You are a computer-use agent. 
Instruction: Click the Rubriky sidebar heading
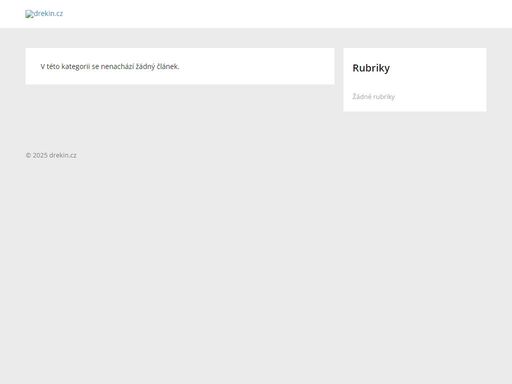371,68
